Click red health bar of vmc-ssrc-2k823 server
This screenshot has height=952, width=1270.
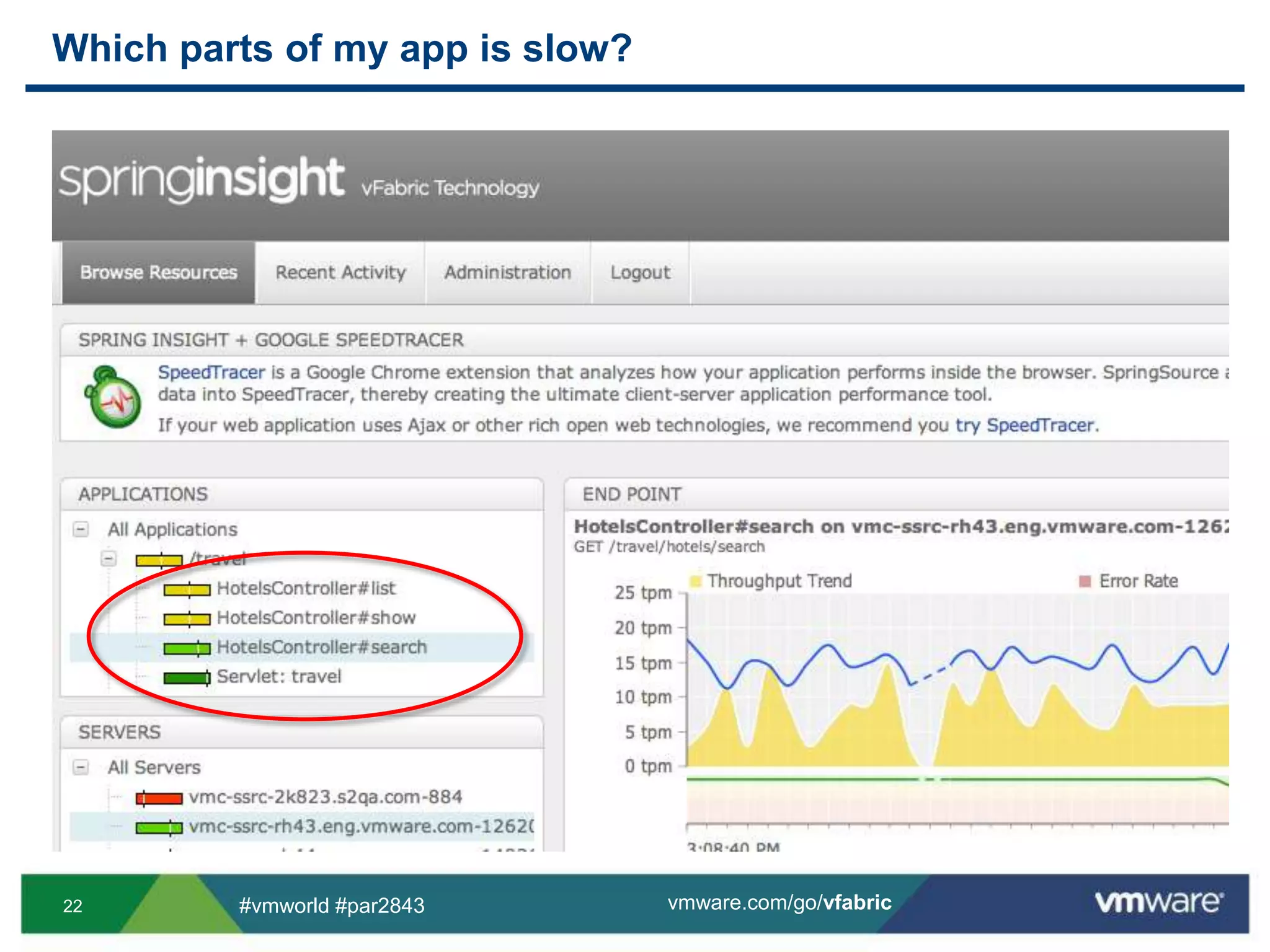159,798
